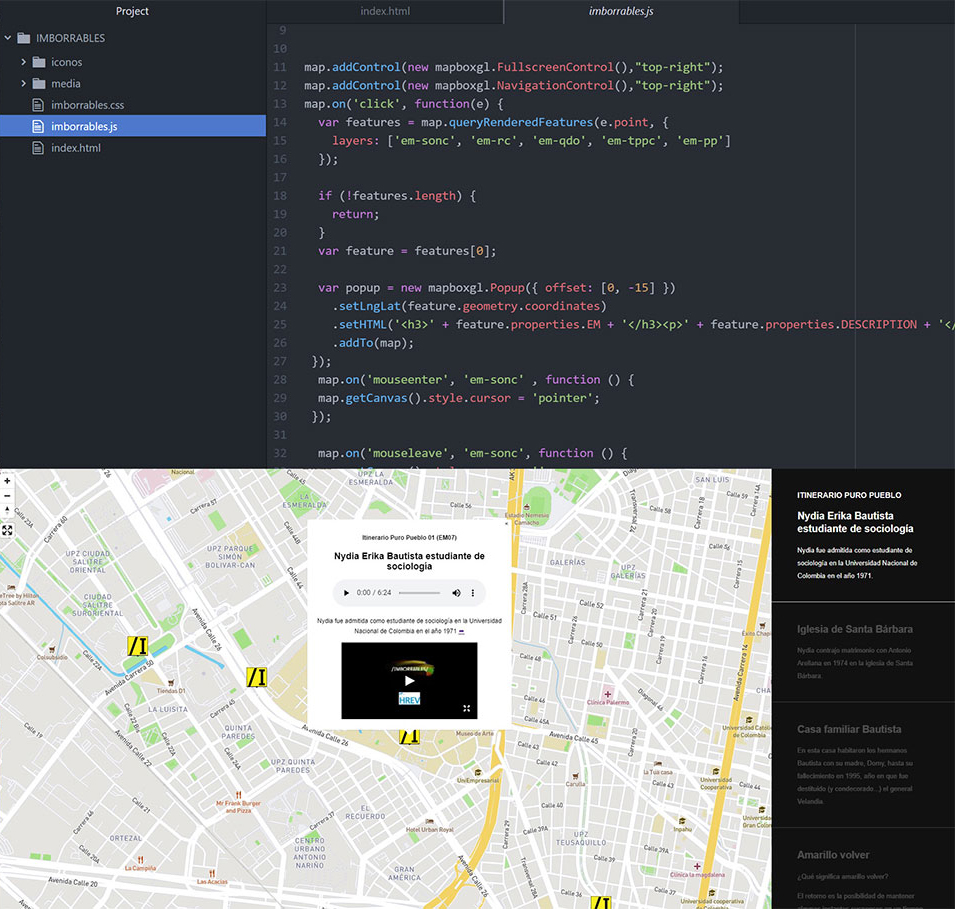
Task: Click yellow marker near Avenida Carrera 50
Action: (137, 646)
